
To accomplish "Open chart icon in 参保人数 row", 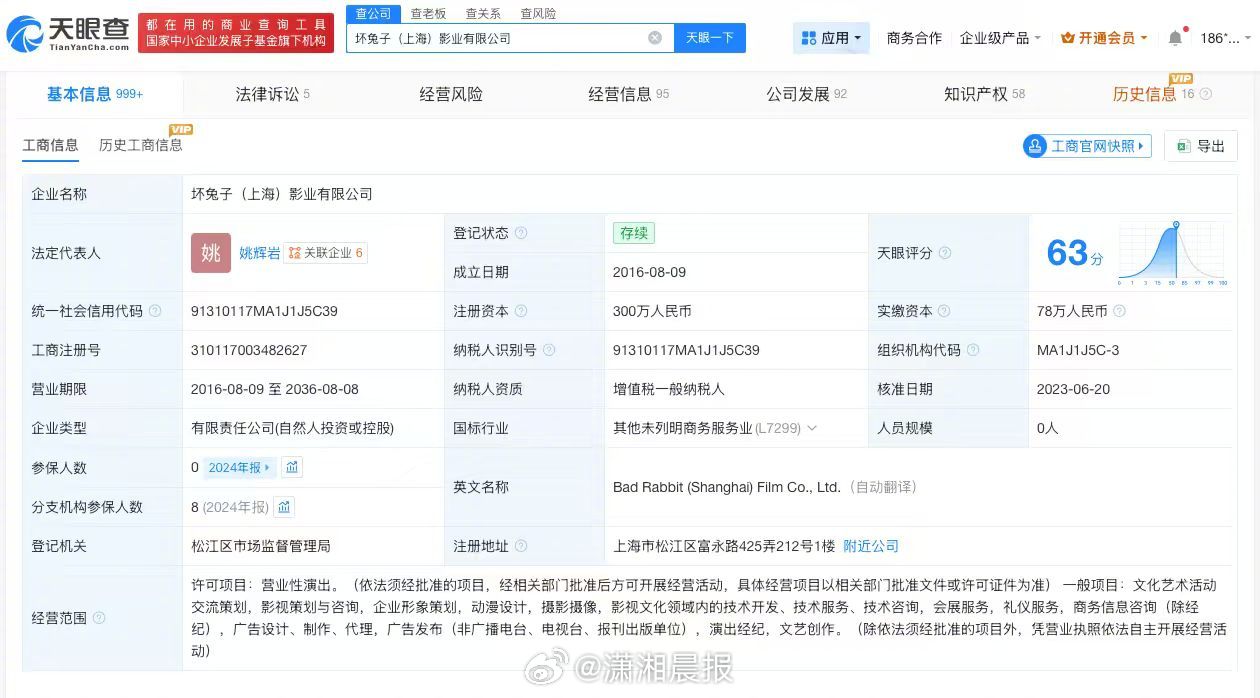I will [x=291, y=467].
